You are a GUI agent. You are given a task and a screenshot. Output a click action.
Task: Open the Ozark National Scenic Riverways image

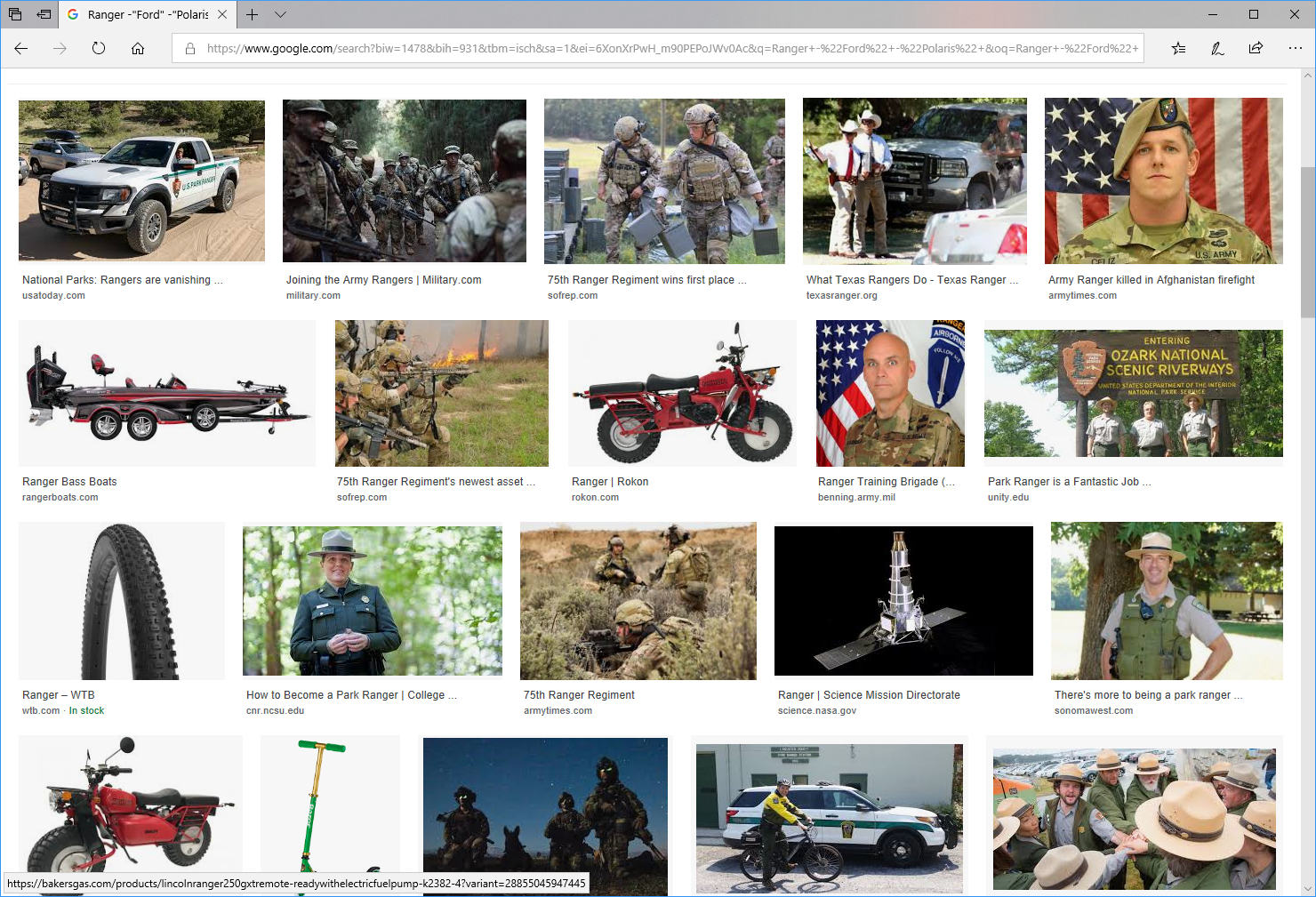click(1133, 393)
